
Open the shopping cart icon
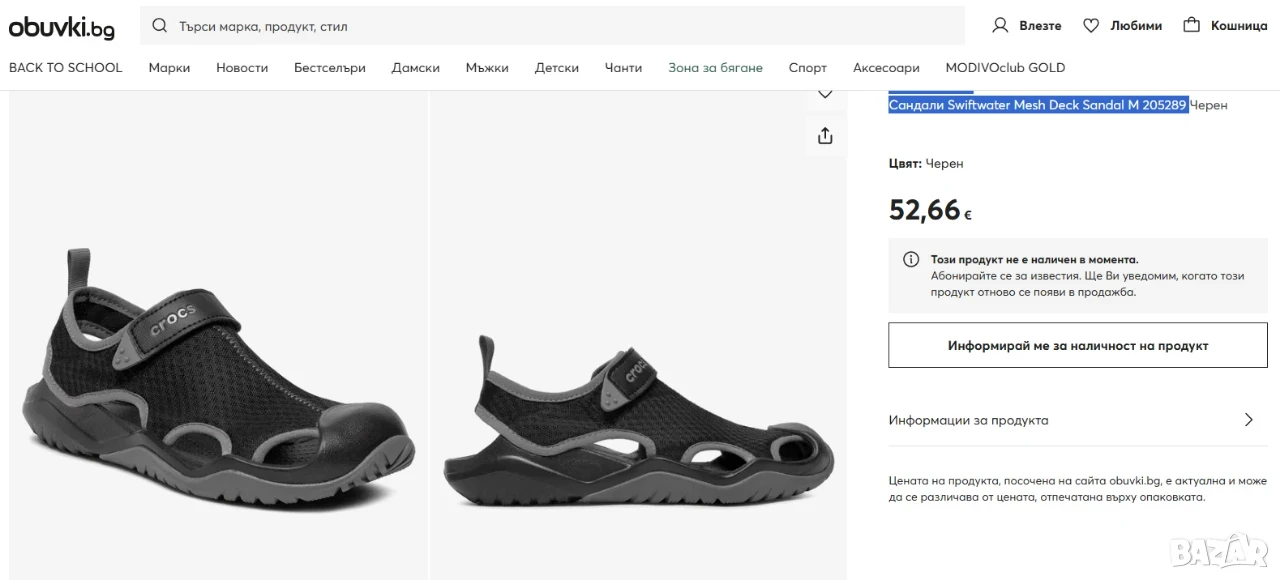[x=1191, y=25]
